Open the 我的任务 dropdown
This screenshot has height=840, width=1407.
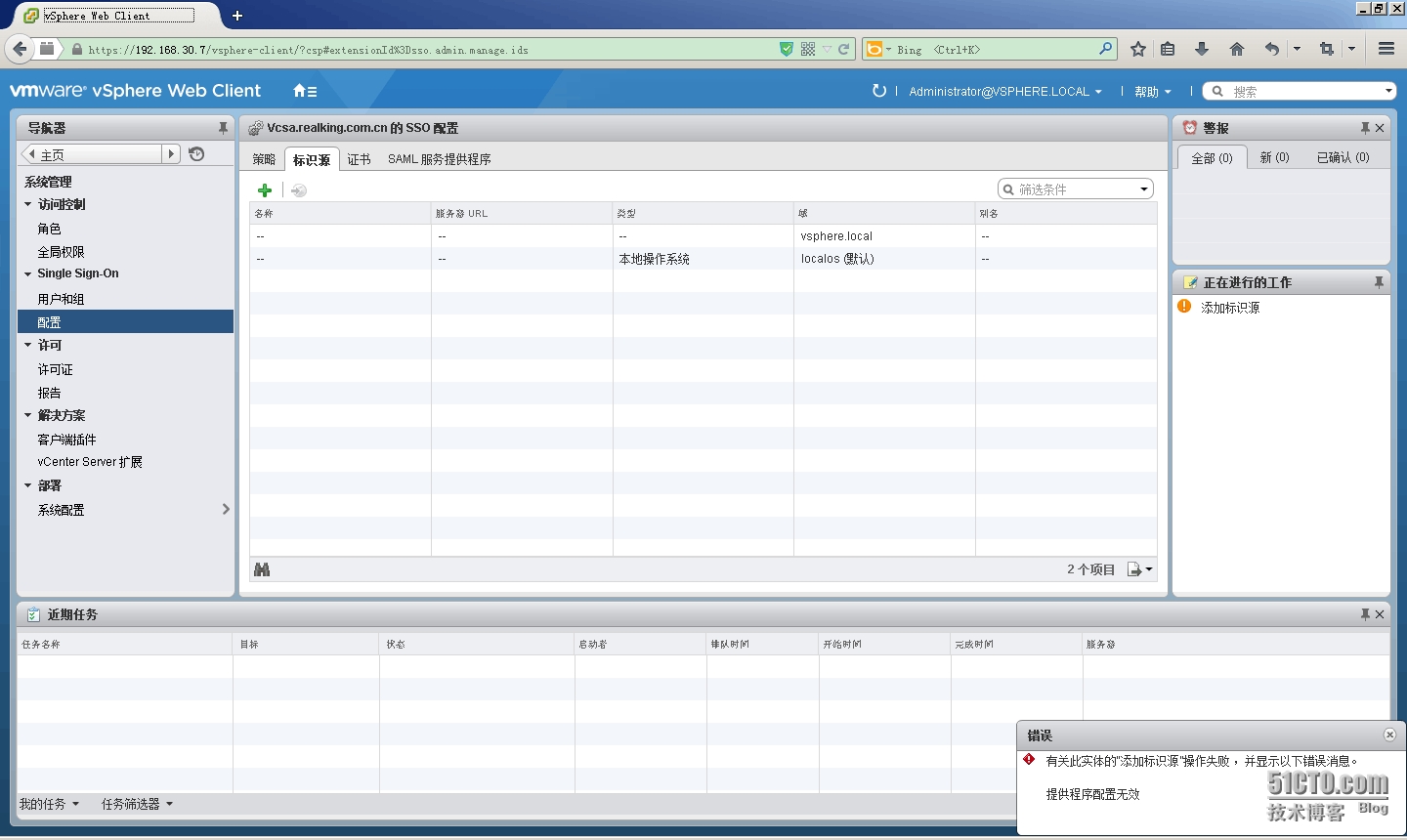point(49,804)
